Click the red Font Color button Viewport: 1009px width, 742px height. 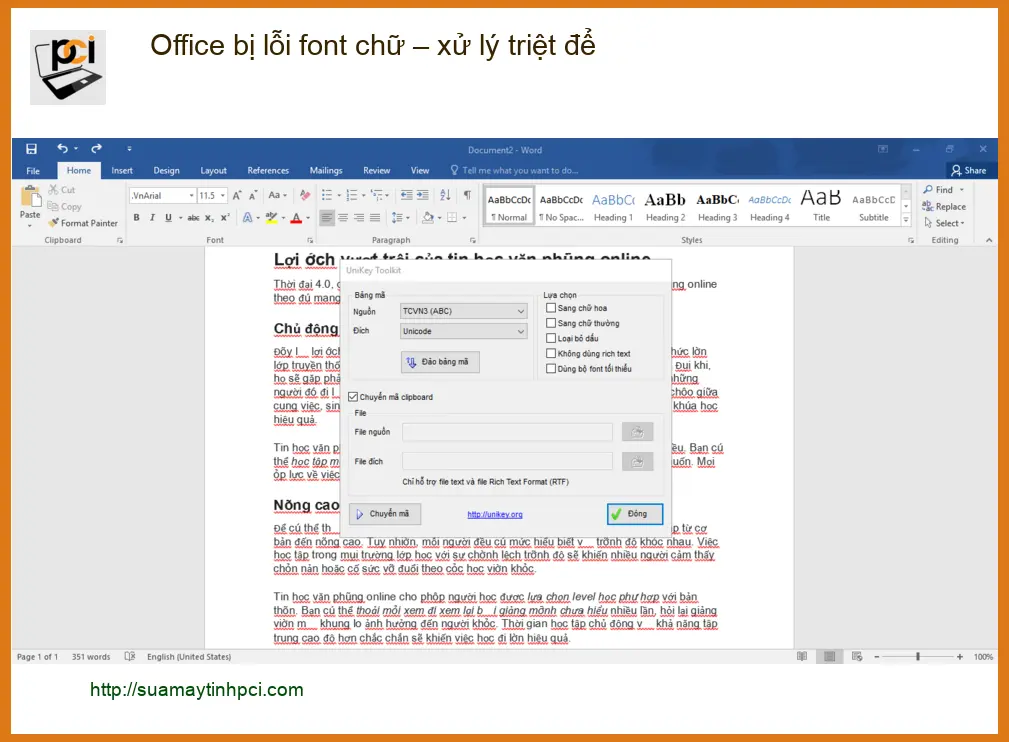(296, 218)
